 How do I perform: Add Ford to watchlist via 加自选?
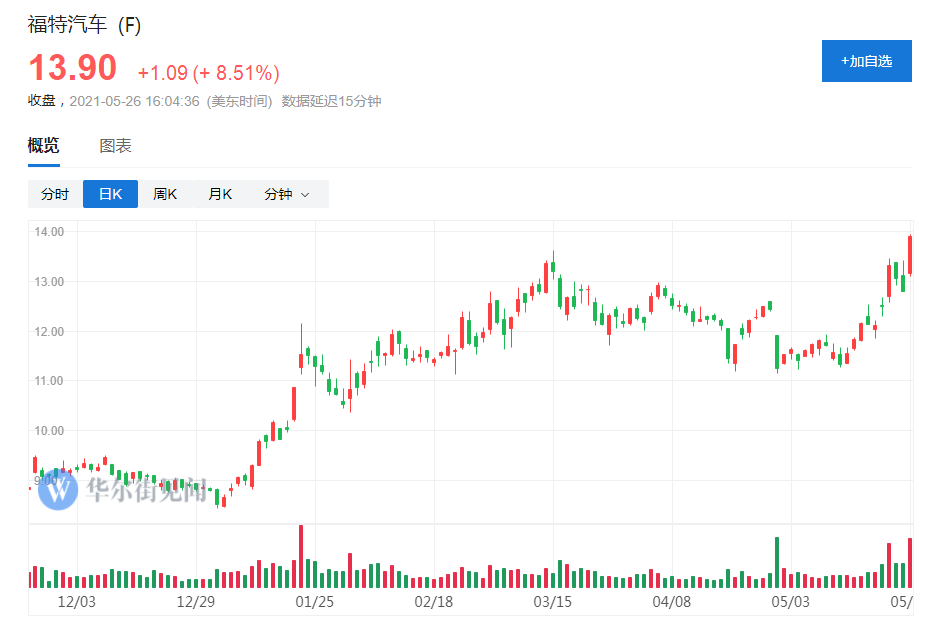[x=866, y=61]
